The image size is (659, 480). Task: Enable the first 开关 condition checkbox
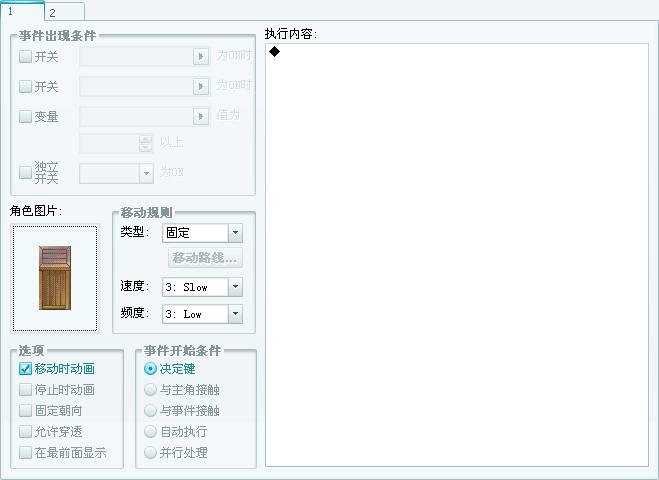pyautogui.click(x=25, y=56)
